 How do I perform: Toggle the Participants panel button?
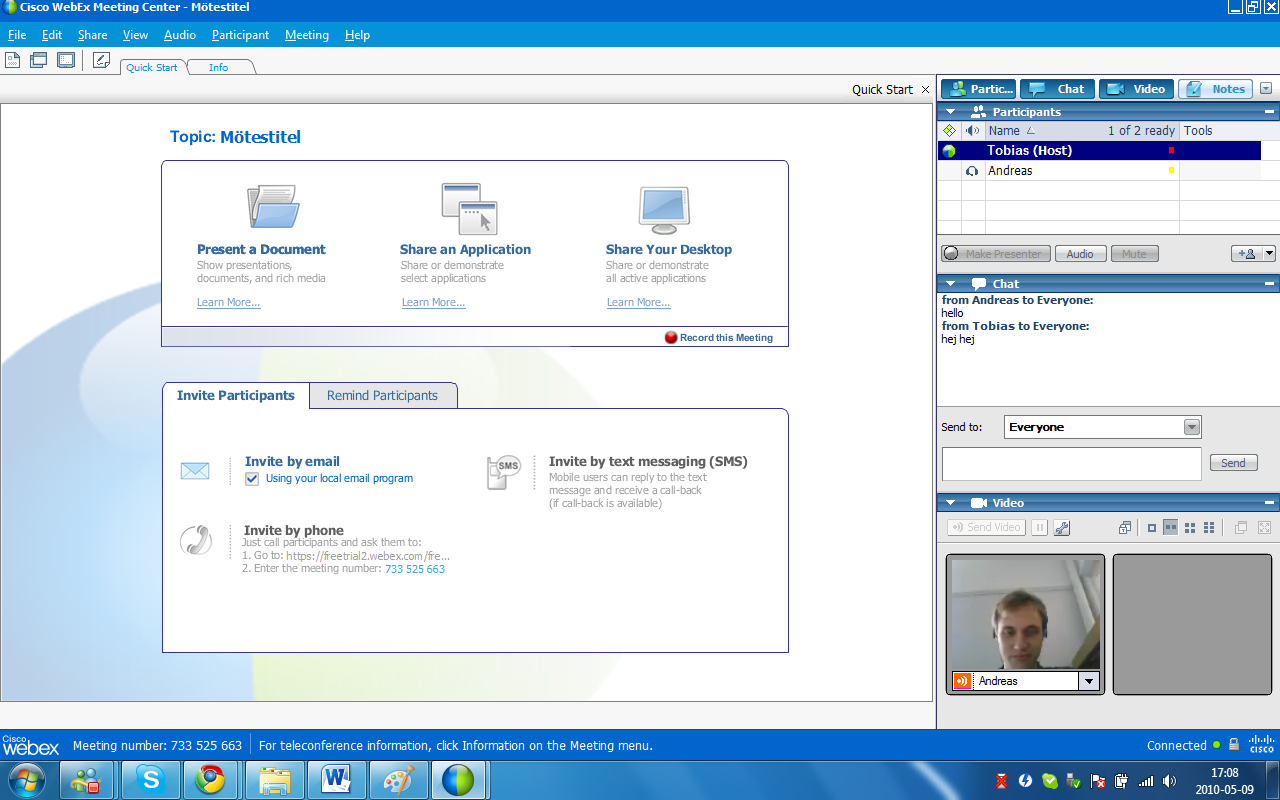[978, 89]
